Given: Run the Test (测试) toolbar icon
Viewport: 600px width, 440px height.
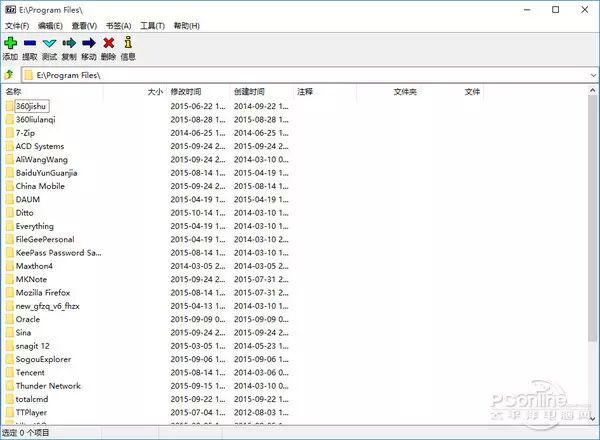Looking at the screenshot, I should pyautogui.click(x=49, y=44).
